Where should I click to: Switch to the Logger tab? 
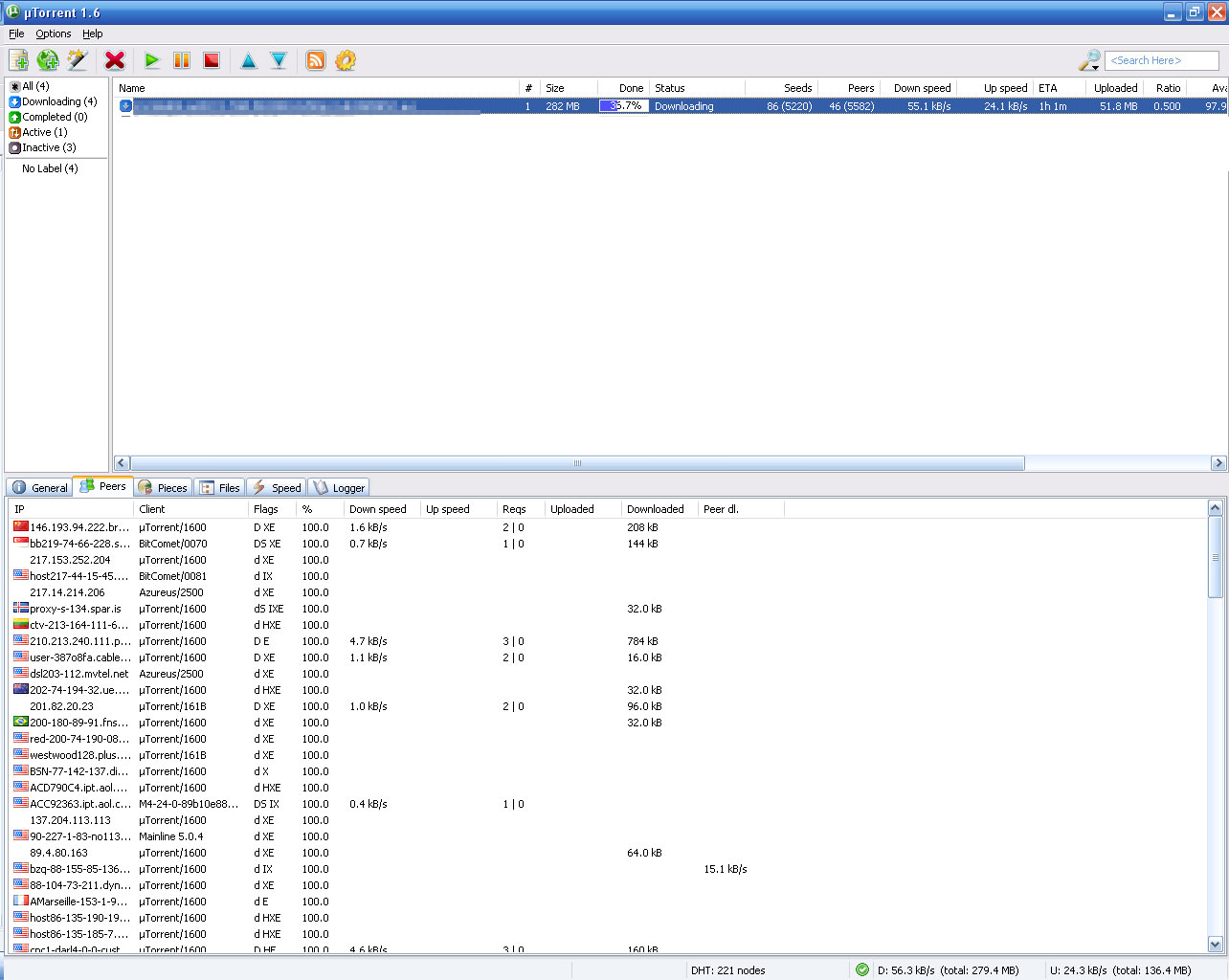[339, 487]
